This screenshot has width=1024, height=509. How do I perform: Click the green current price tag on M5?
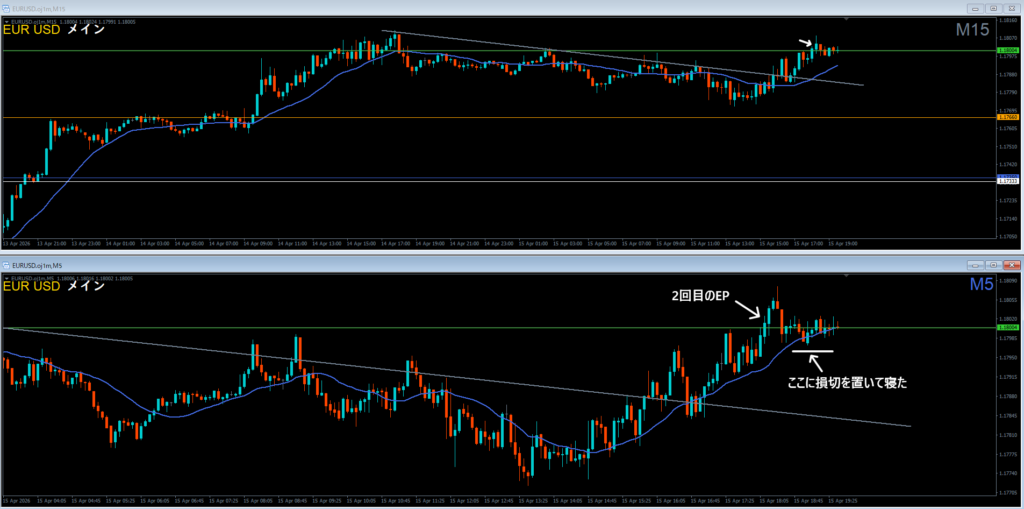(x=1008, y=327)
